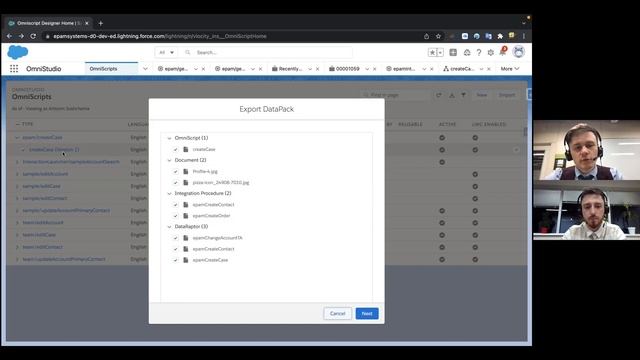
Task: Add page to Salesforce favorites star
Action: 432,52
